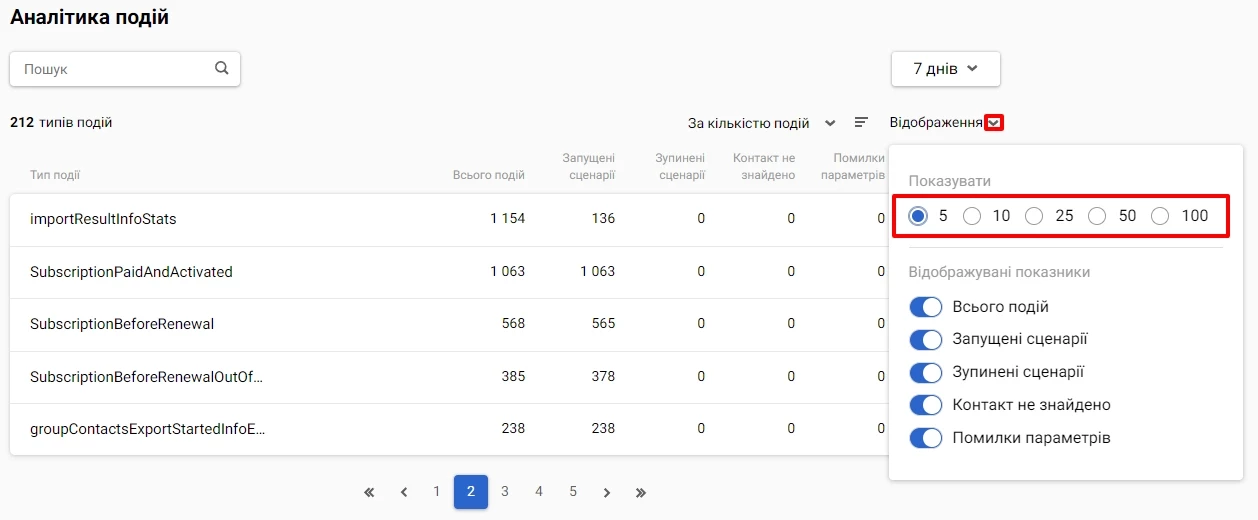Click the search magnifier icon

point(222,69)
